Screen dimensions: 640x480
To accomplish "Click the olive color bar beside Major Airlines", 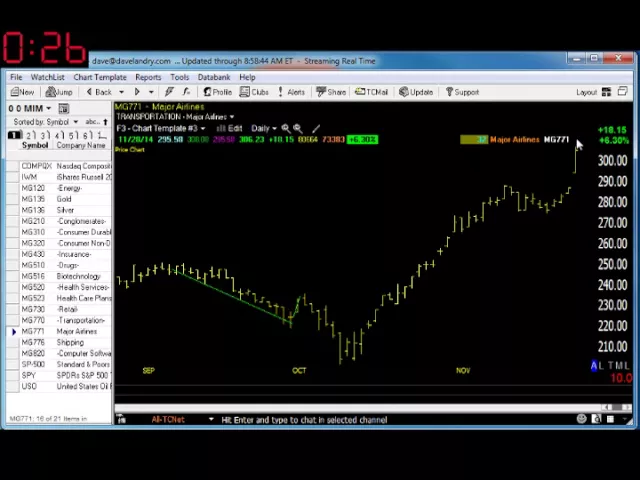I will [x=474, y=140].
